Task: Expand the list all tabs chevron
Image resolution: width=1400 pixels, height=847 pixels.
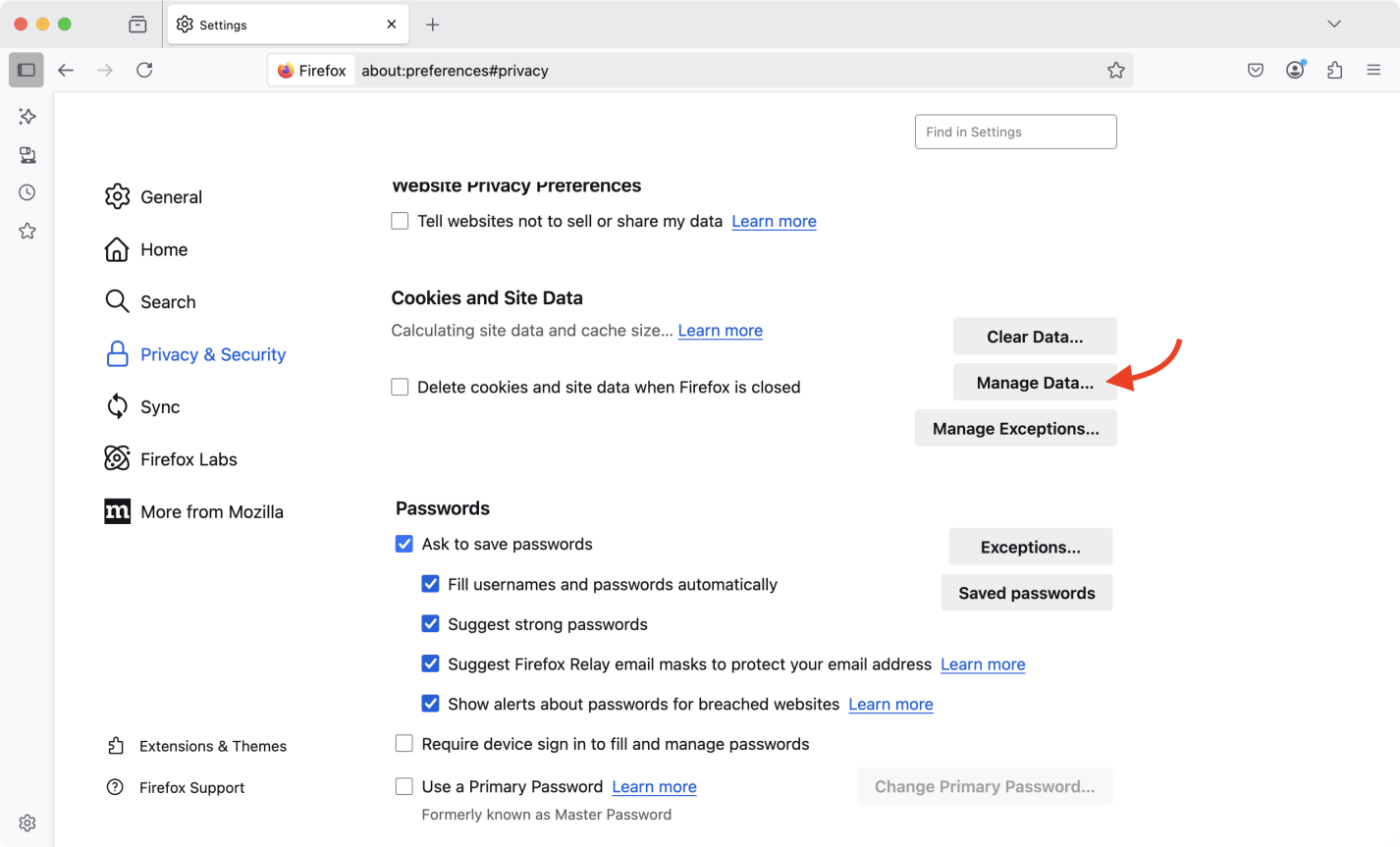Action: tap(1333, 25)
